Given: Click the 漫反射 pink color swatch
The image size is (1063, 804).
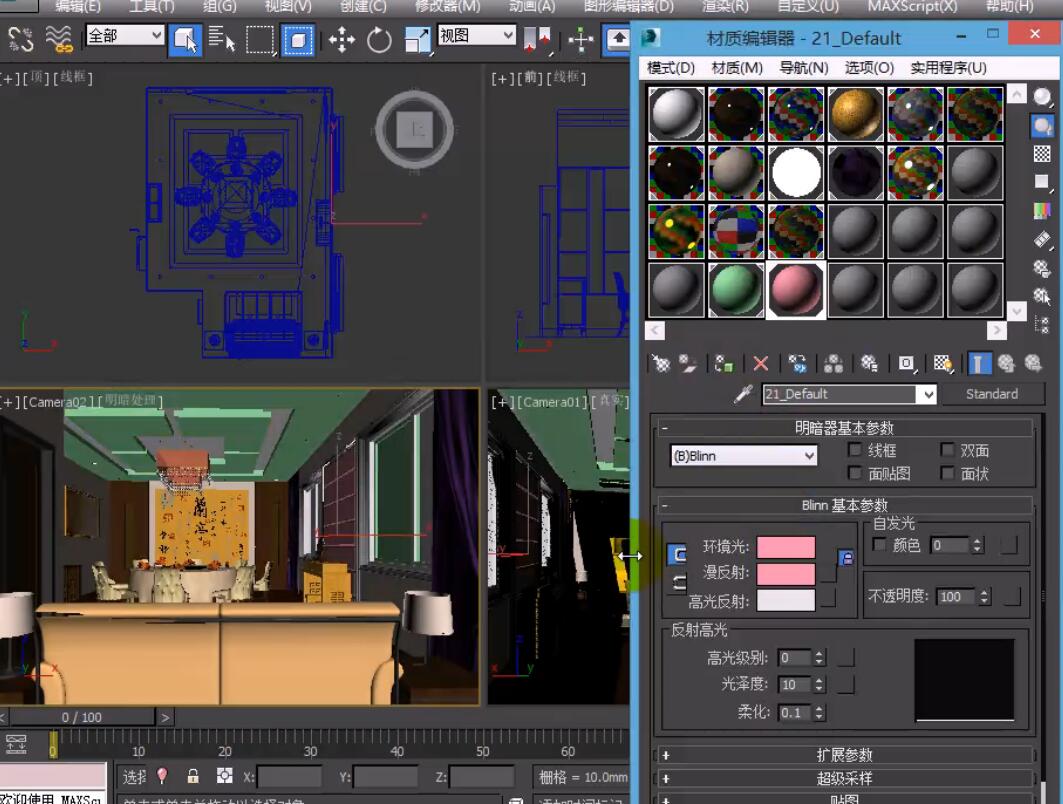Looking at the screenshot, I should [785, 574].
